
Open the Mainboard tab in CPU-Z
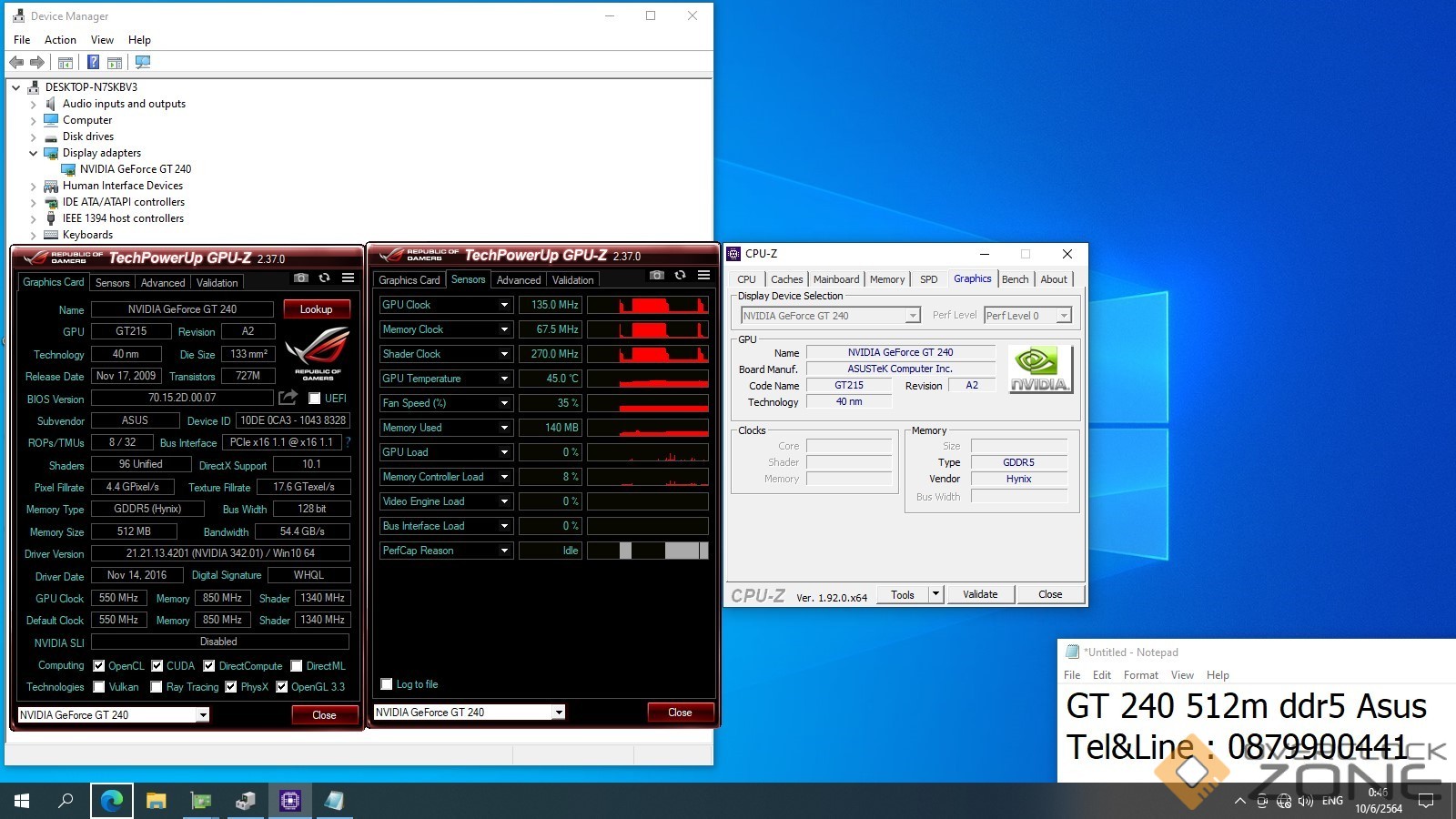tap(835, 279)
